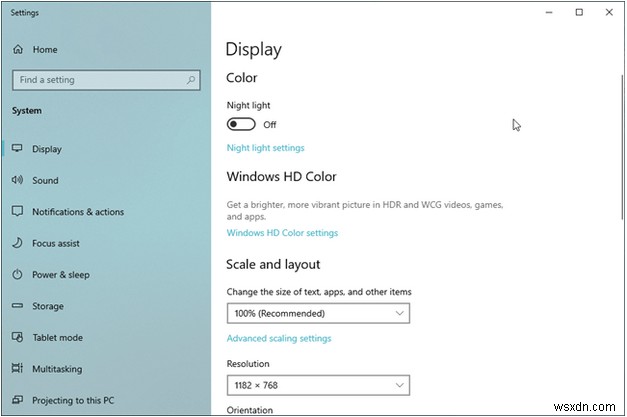Click the Storage drive icon
This screenshot has height=417, width=627.
(x=17, y=306)
